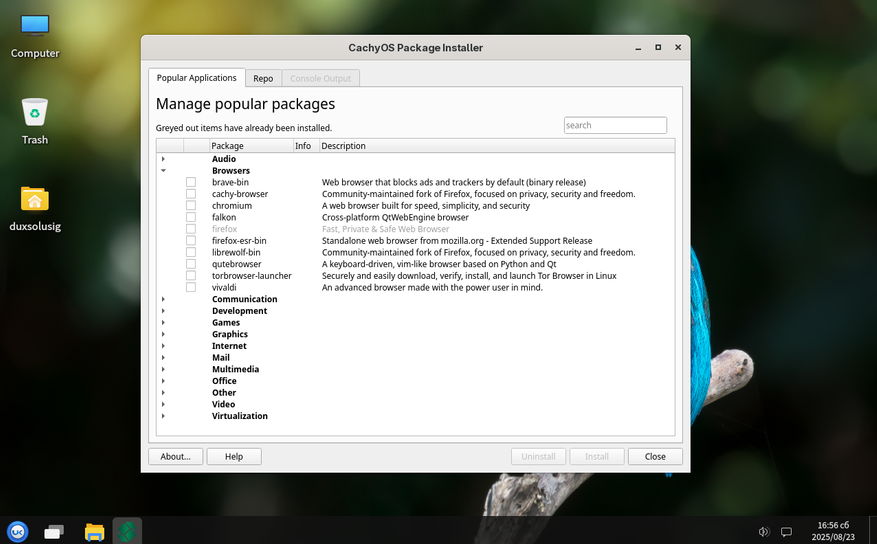Image resolution: width=877 pixels, height=544 pixels.
Task: Check the chromium package box
Action: [x=191, y=206]
